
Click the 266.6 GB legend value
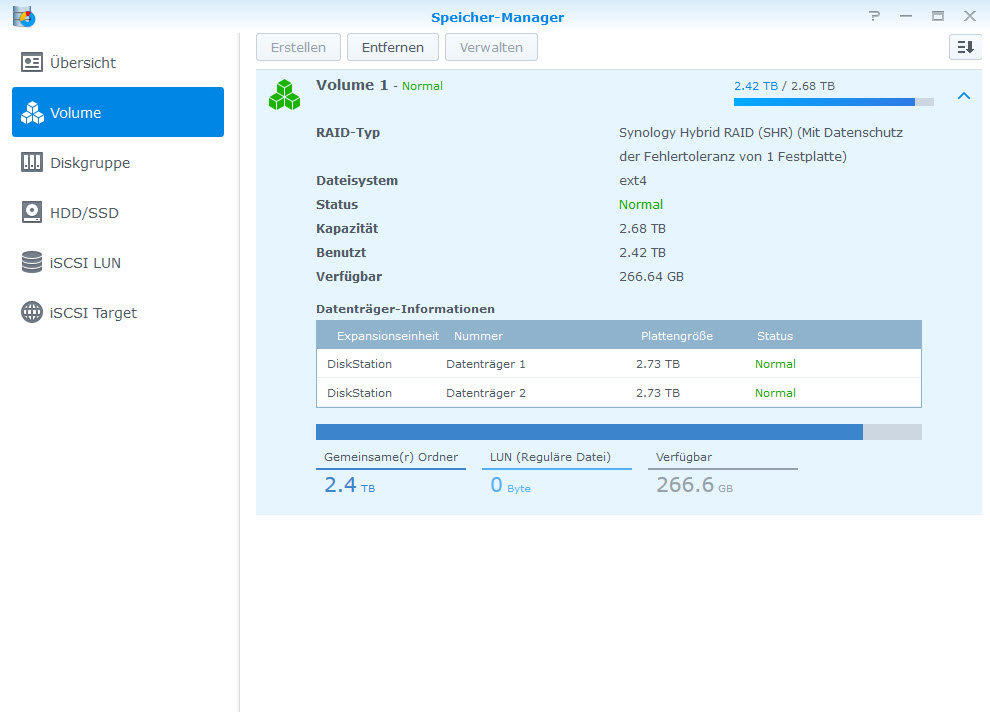coord(695,485)
